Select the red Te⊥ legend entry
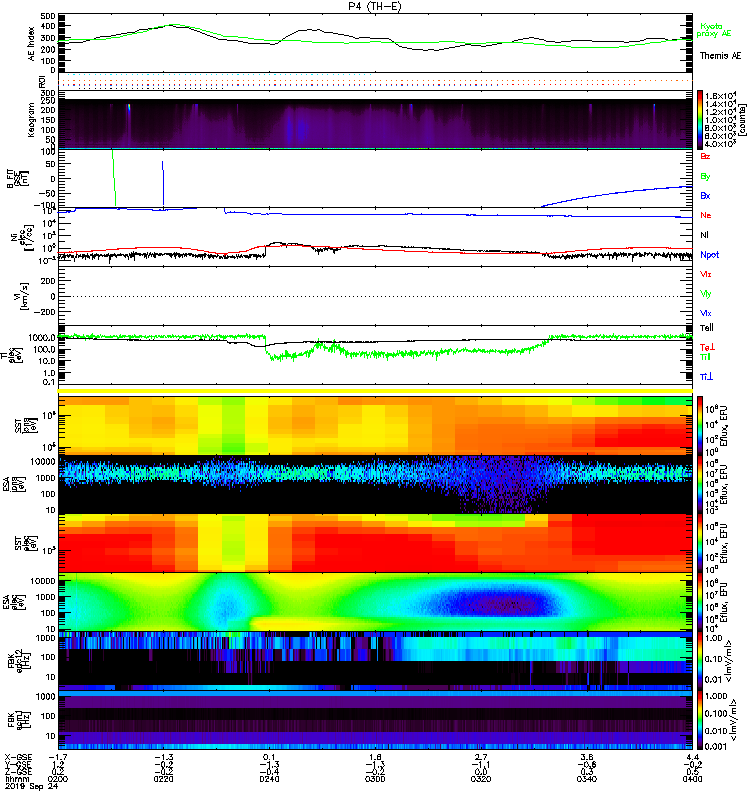Image resolution: width=750 pixels, height=800 pixels. [707, 347]
